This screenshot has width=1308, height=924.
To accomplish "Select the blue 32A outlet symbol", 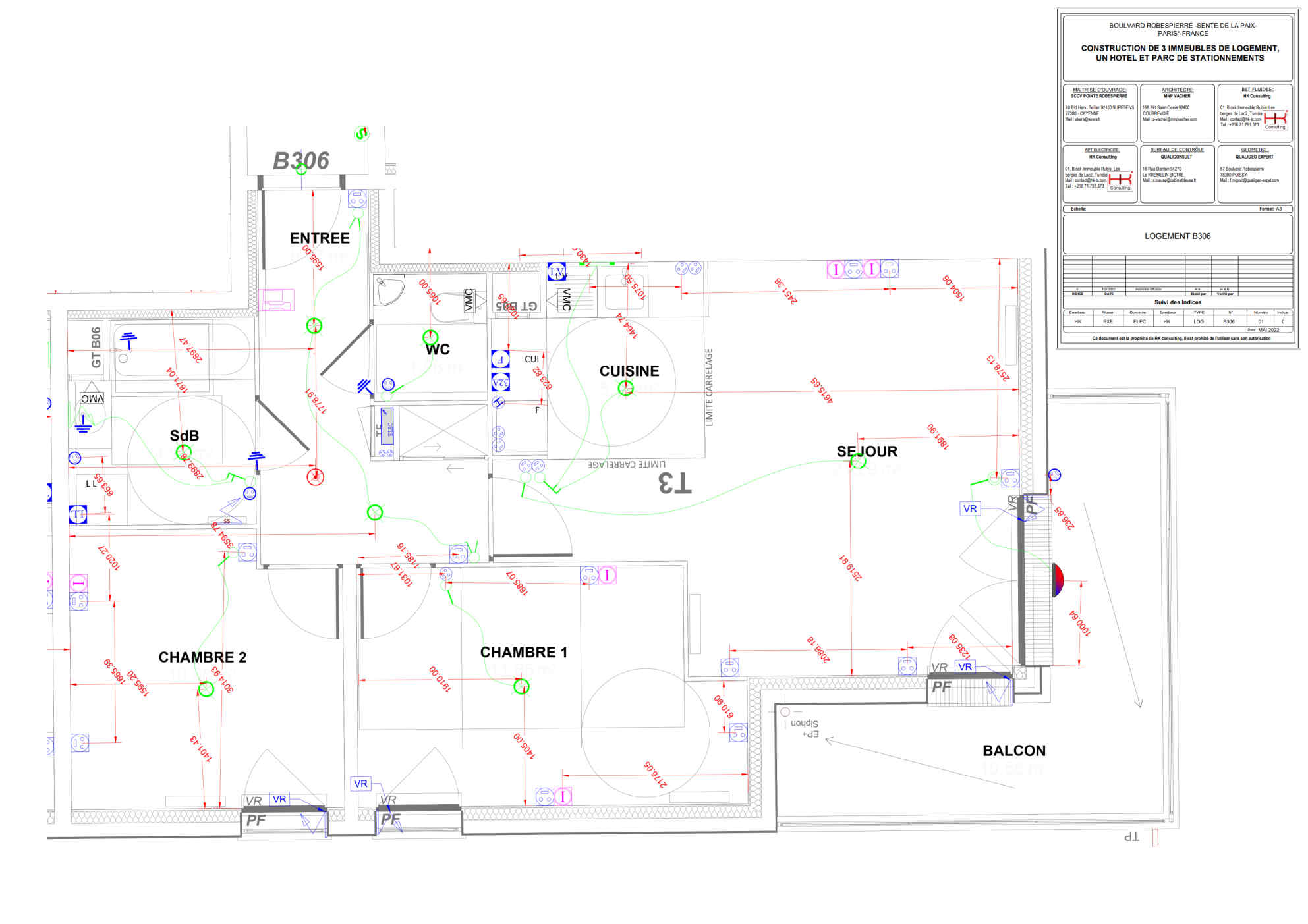I will (500, 382).
